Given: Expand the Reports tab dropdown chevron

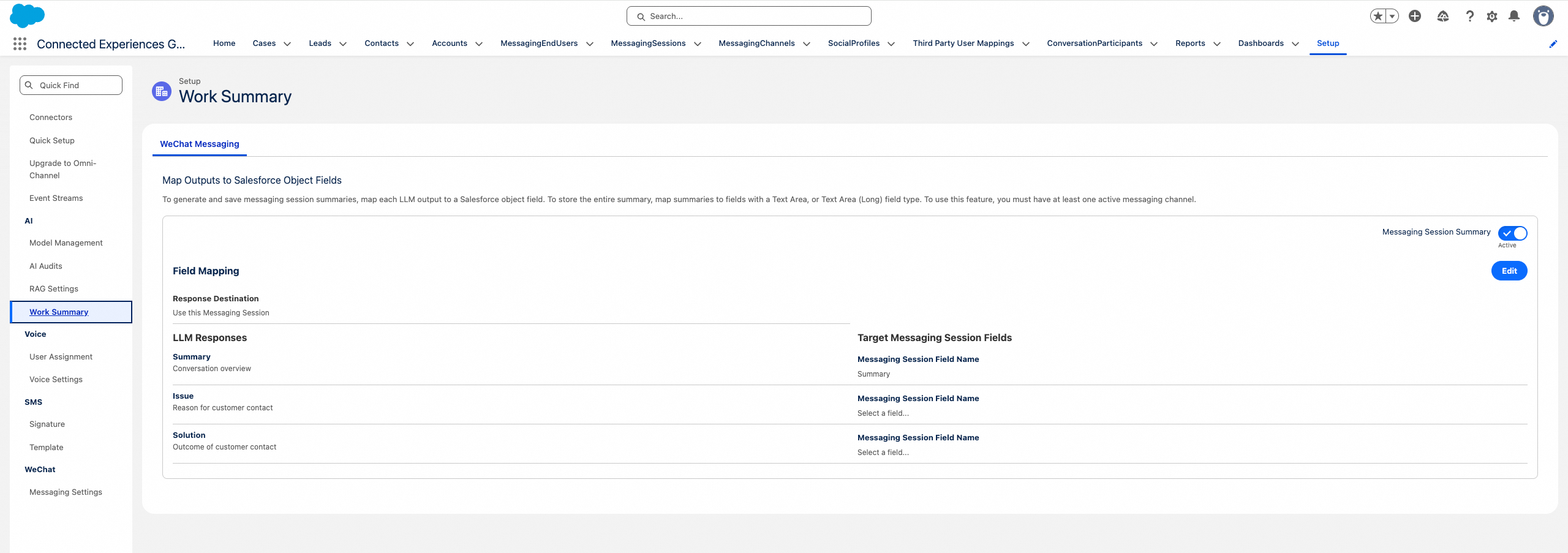Looking at the screenshot, I should [x=1217, y=44].
